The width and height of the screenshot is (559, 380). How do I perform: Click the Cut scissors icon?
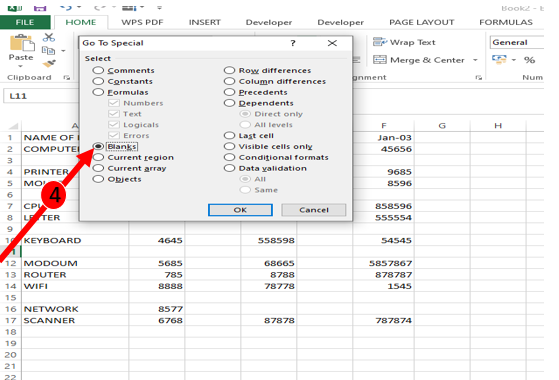tap(48, 37)
